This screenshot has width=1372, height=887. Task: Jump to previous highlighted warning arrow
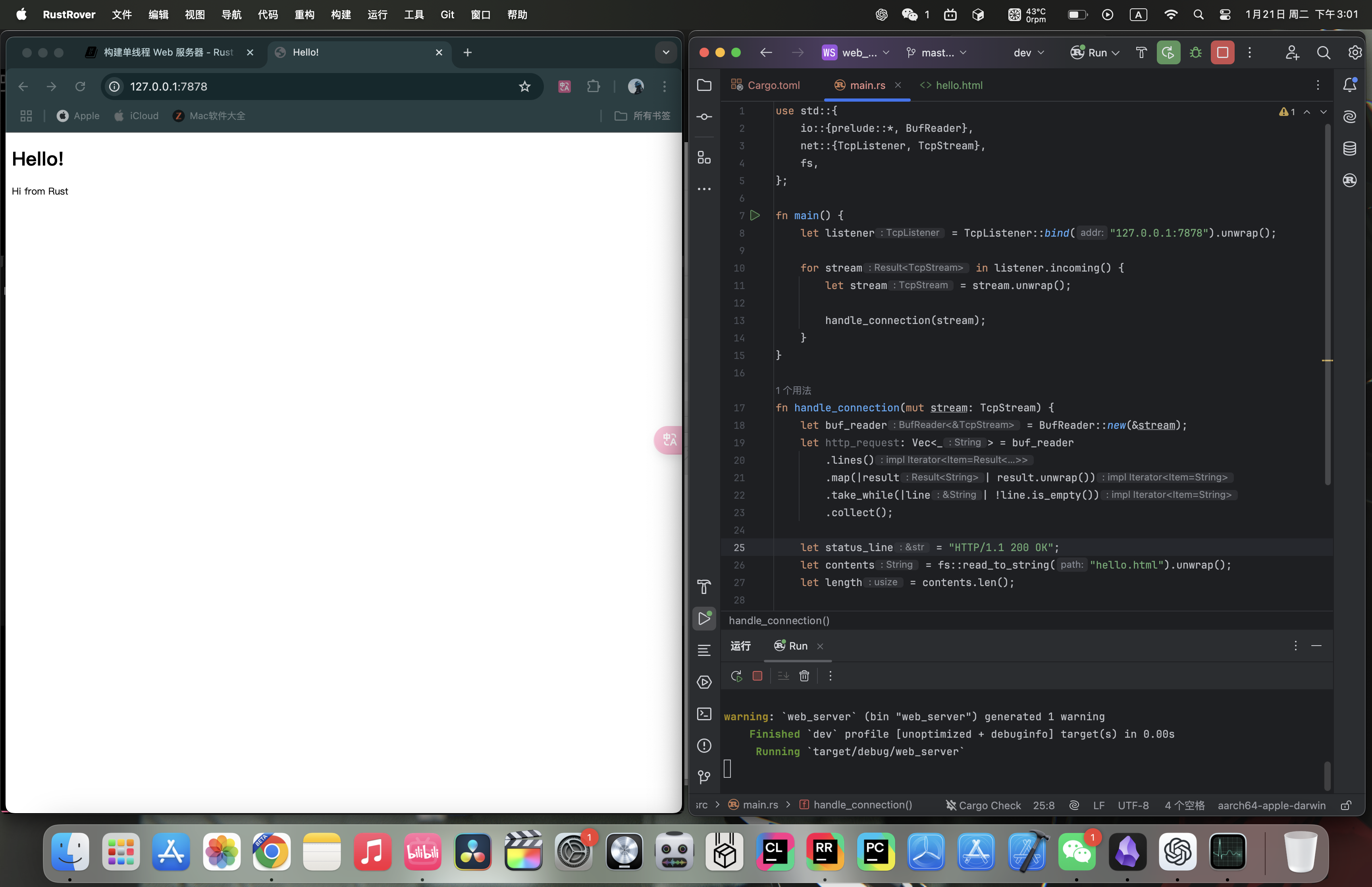pos(1306,112)
